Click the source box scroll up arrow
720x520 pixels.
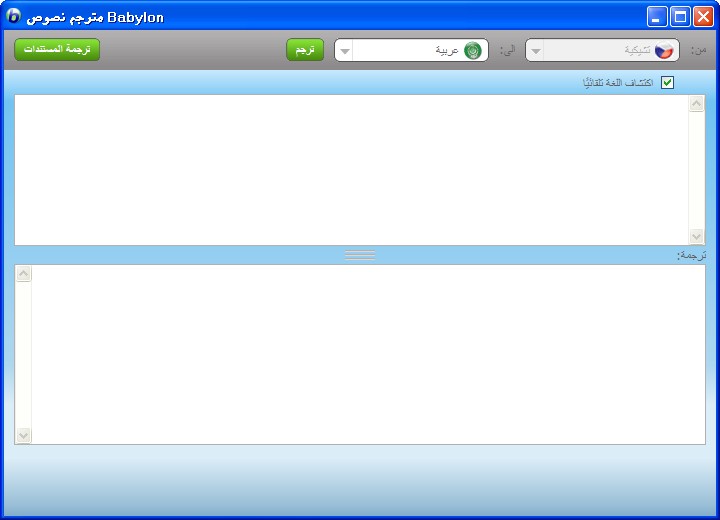click(696, 104)
